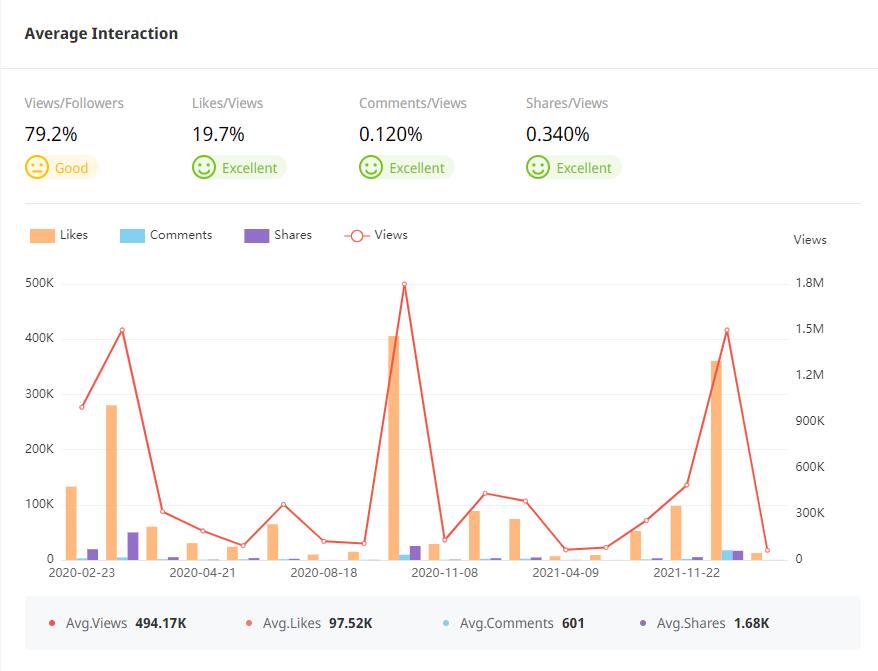Screen dimensions: 878x671
Task: Click the tallest orange Likes bar
Action: pyautogui.click(x=393, y=447)
